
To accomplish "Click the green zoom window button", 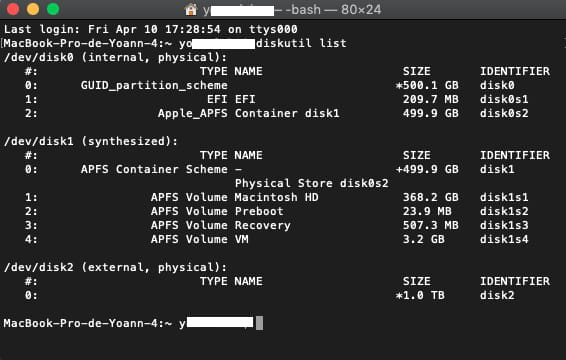I will [53, 9].
